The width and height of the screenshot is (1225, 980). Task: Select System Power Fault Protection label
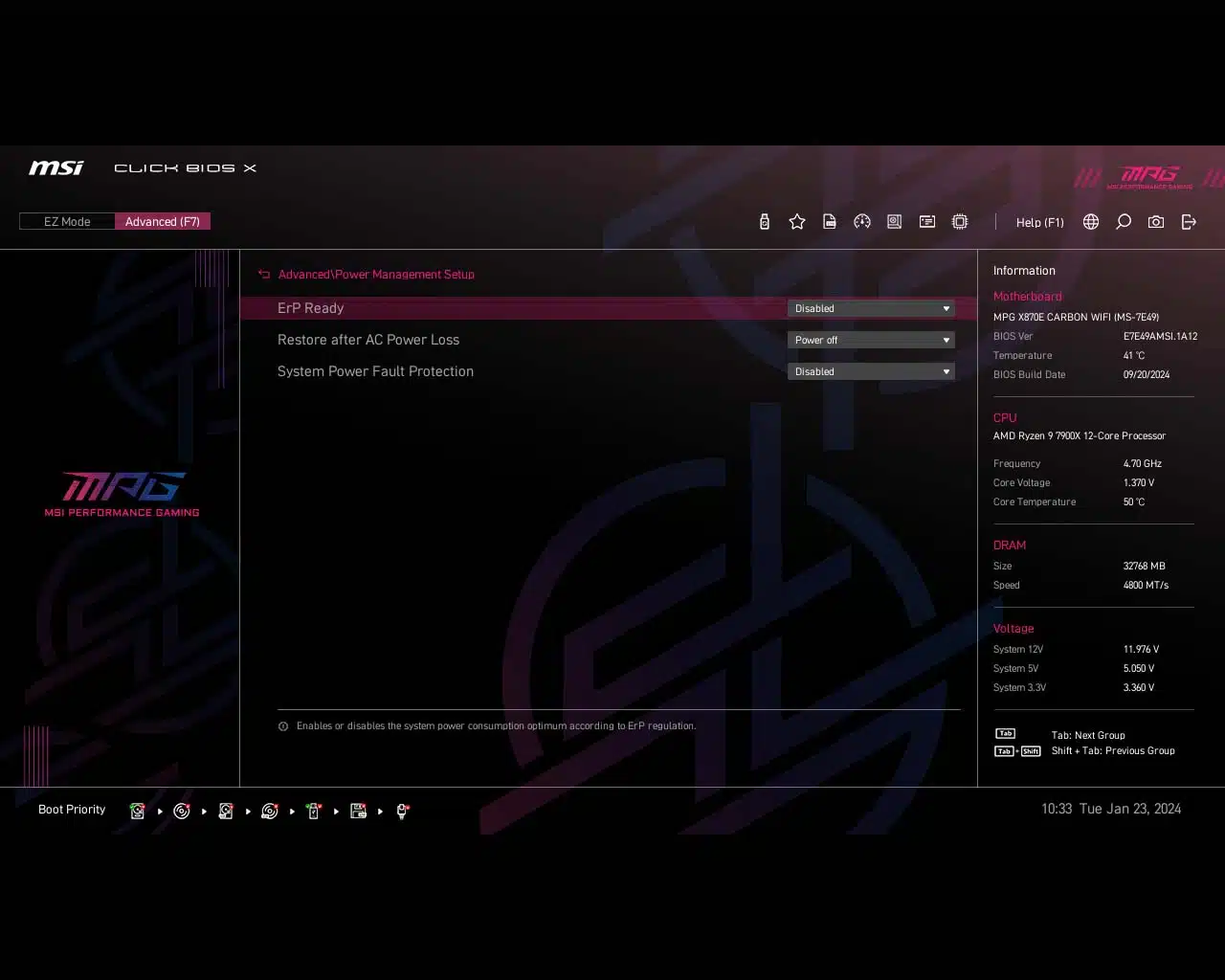(x=375, y=371)
